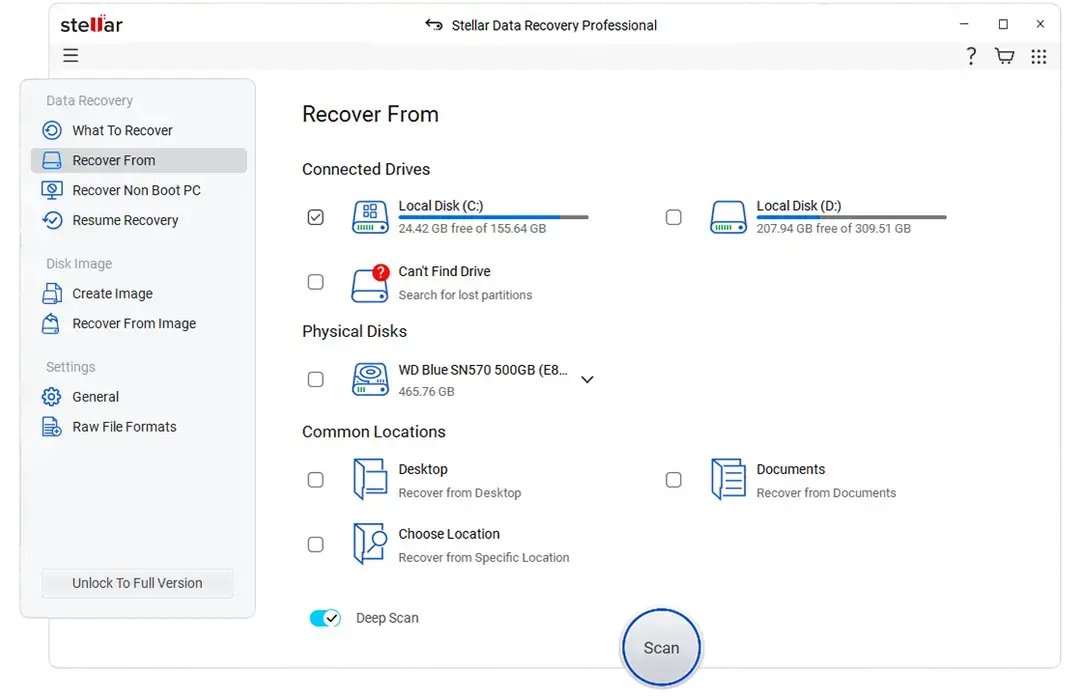Open the shopping cart icon

point(1004,56)
